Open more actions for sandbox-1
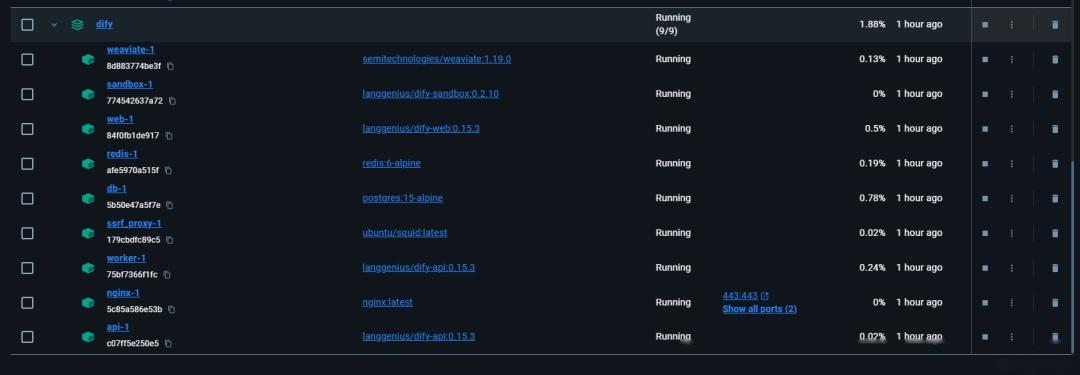1080x375 pixels. coord(1012,94)
